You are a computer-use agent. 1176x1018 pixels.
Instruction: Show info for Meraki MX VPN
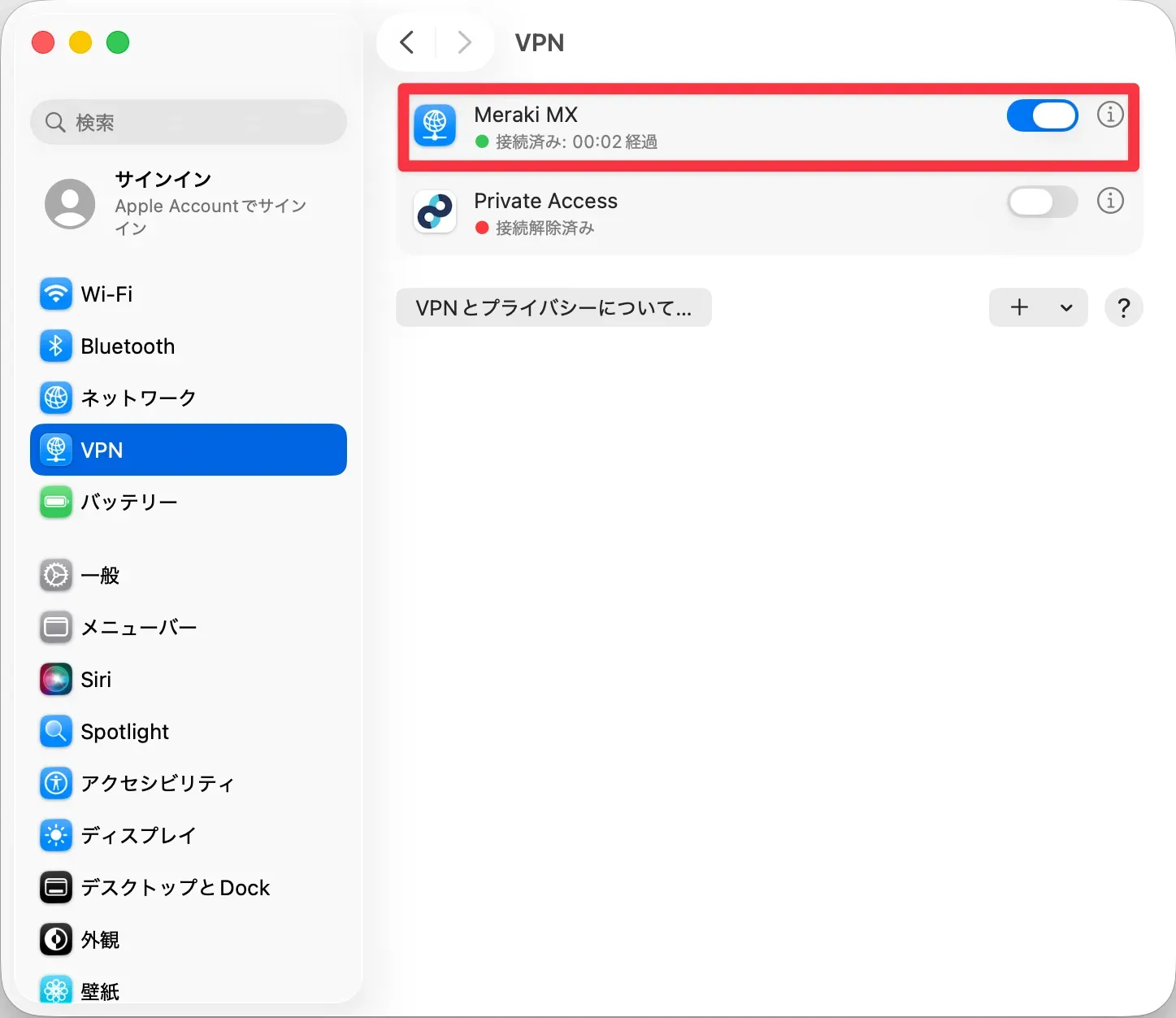(x=1110, y=115)
